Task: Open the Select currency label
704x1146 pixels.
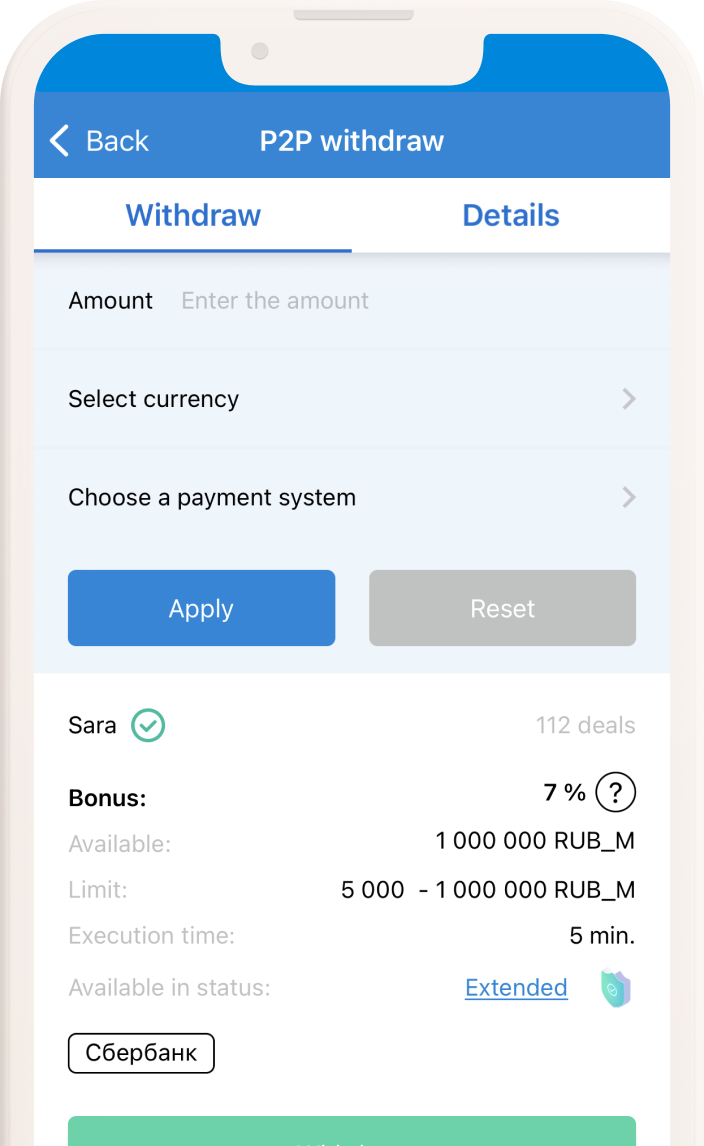Action: (x=154, y=399)
